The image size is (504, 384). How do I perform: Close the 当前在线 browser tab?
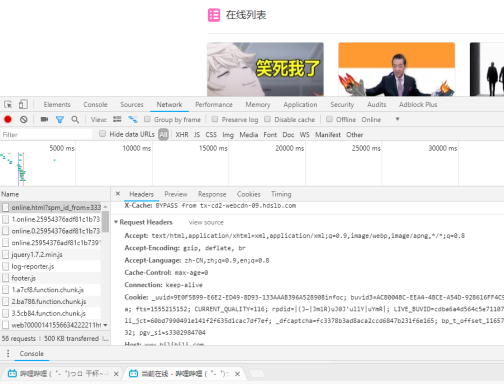pos(237,374)
